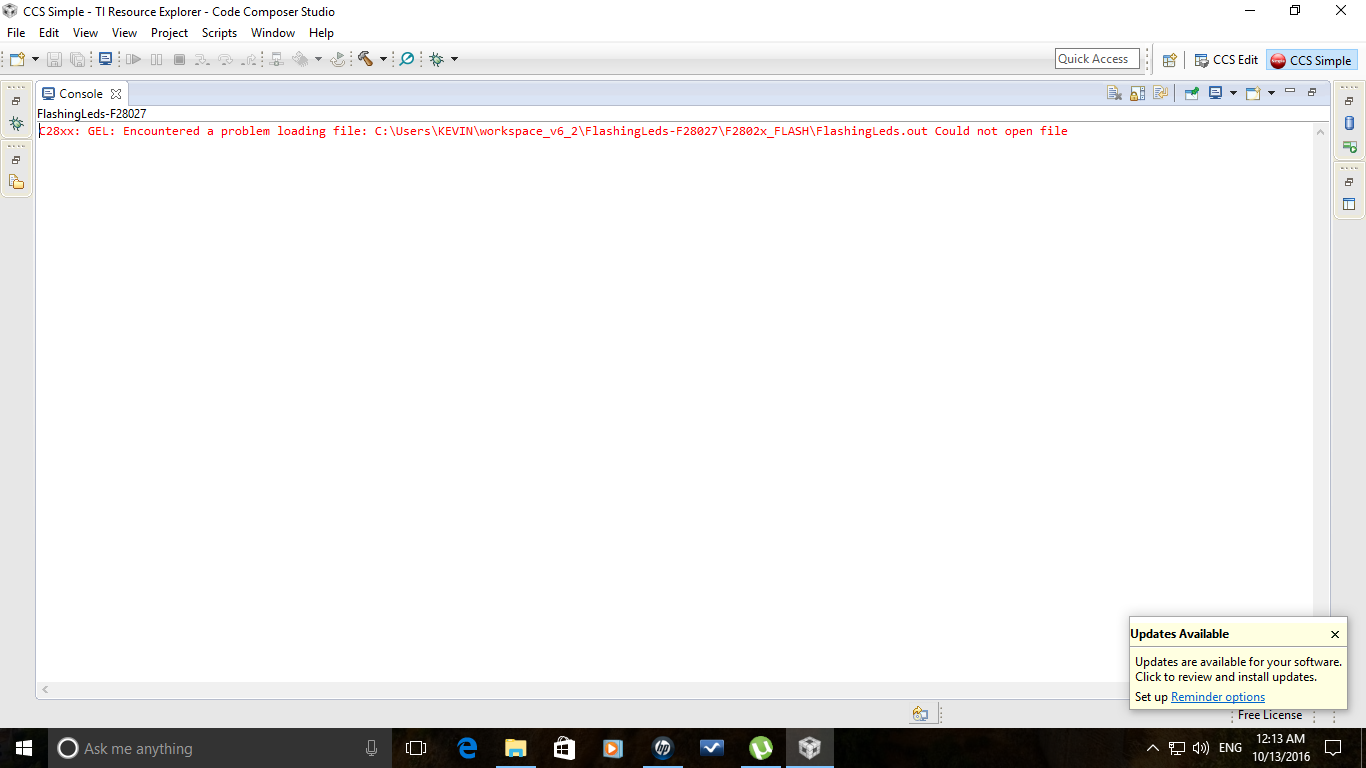
Task: Click the Suspend debug toolbar icon
Action: (x=156, y=59)
